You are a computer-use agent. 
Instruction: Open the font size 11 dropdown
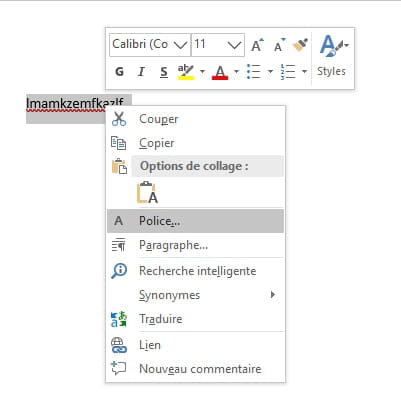pos(218,44)
